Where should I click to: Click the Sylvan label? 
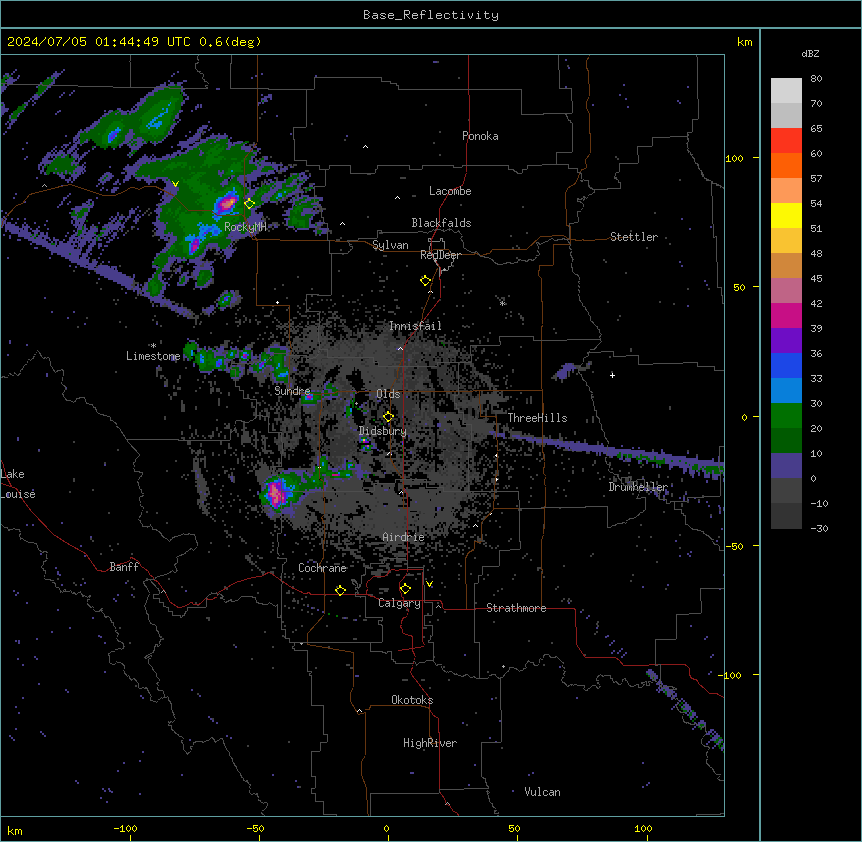tap(390, 245)
